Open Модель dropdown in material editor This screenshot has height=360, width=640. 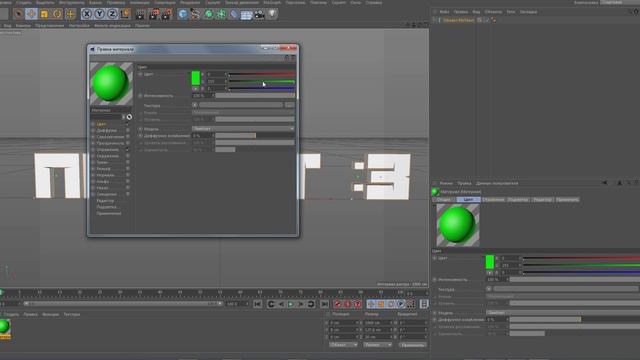243,129
